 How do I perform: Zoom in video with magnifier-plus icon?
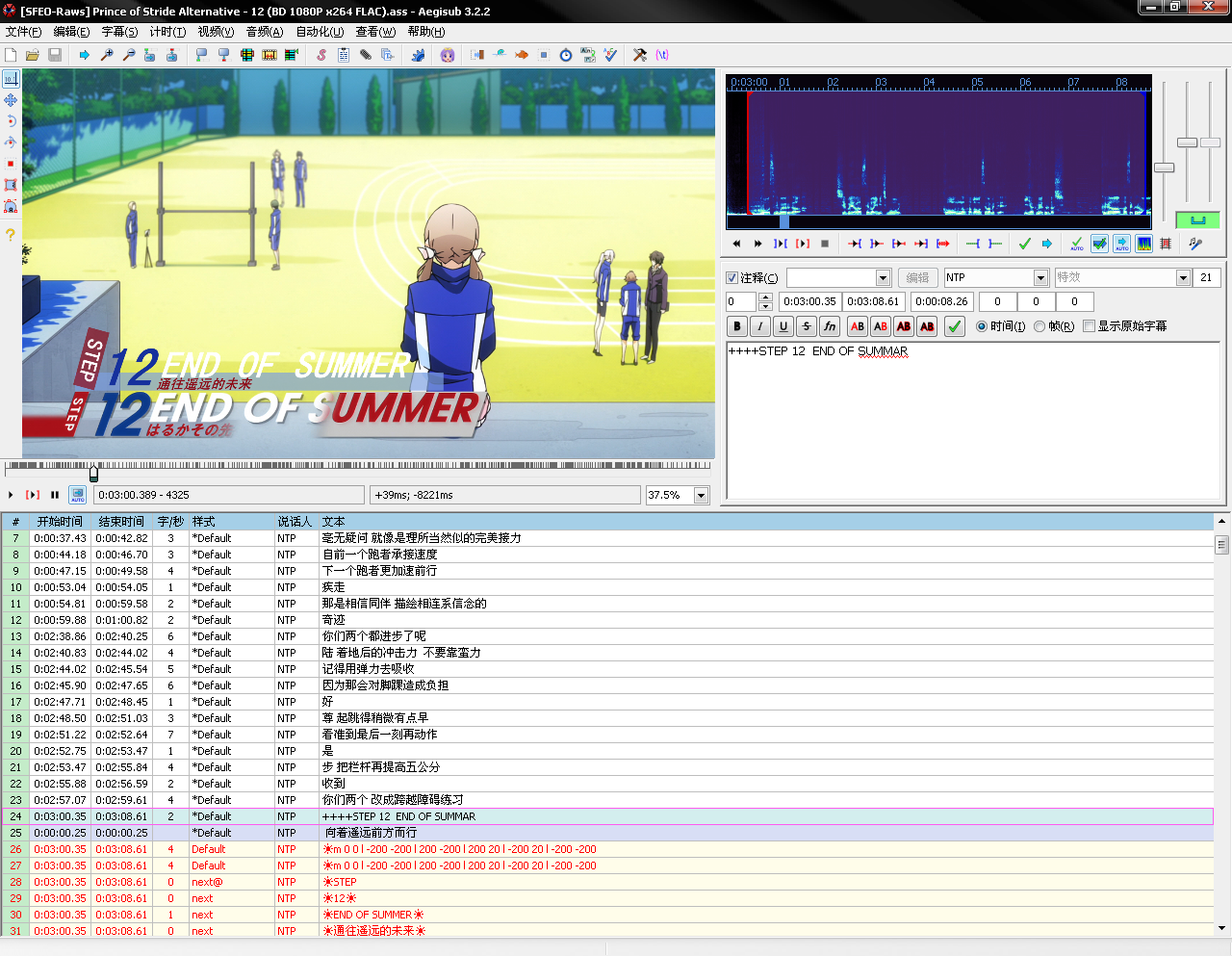point(107,55)
